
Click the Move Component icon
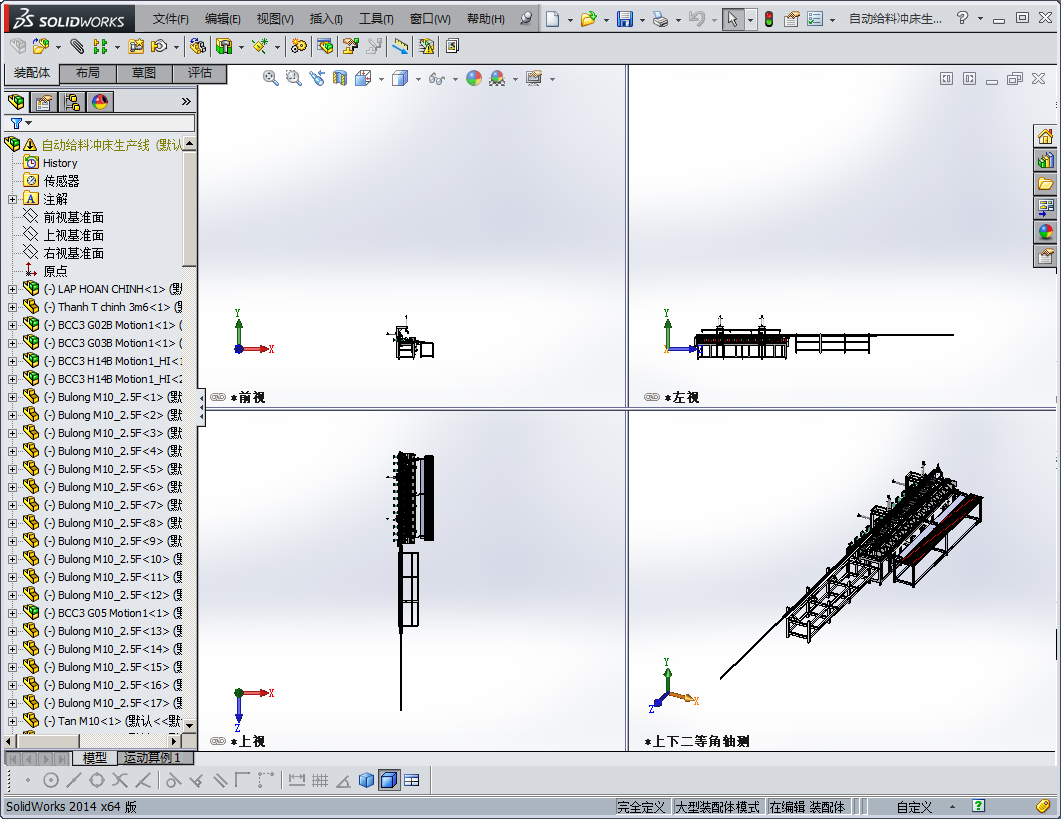click(x=159, y=46)
